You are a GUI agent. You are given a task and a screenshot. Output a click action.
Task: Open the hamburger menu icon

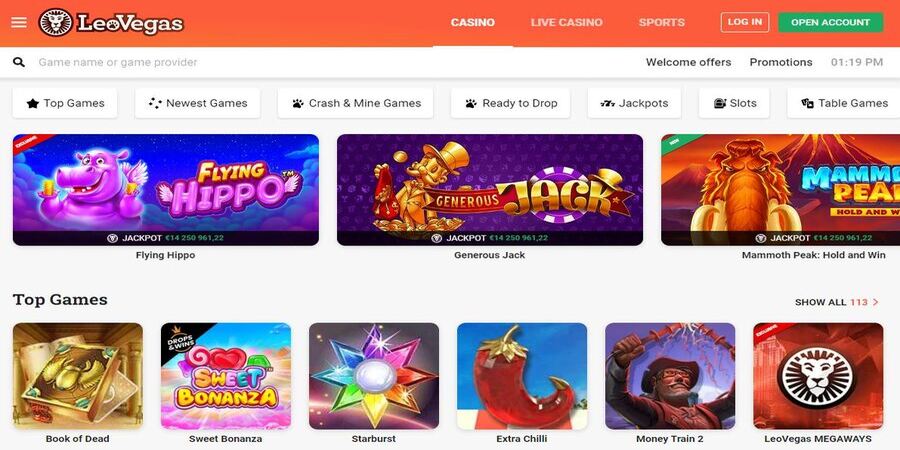pos(19,22)
